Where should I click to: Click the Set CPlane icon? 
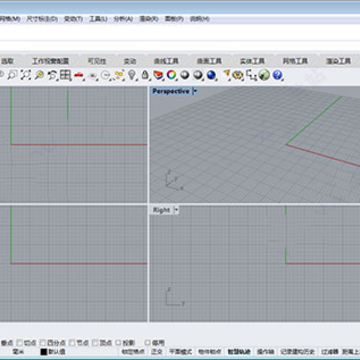point(93,76)
